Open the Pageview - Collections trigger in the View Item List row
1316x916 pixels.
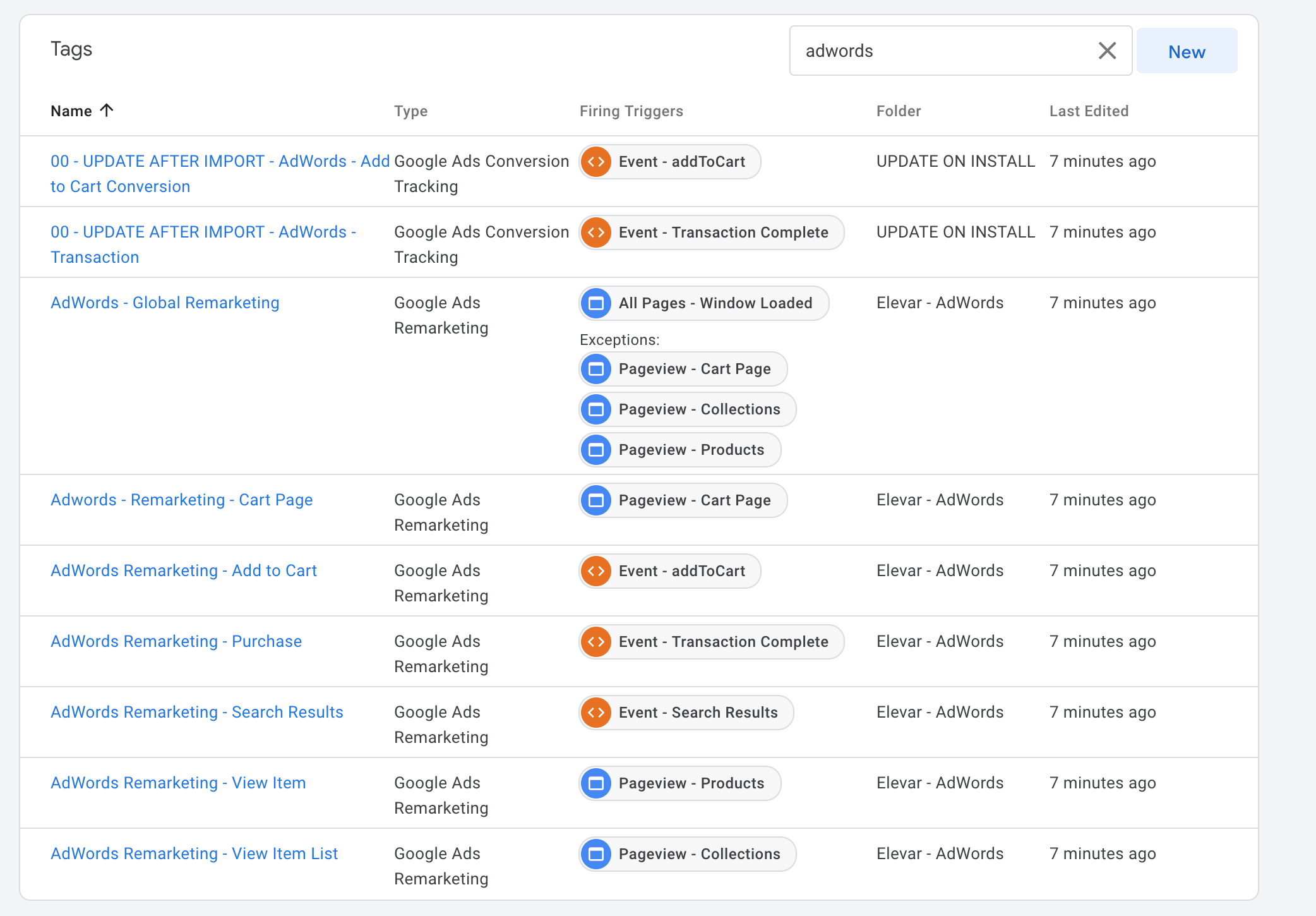(x=688, y=854)
